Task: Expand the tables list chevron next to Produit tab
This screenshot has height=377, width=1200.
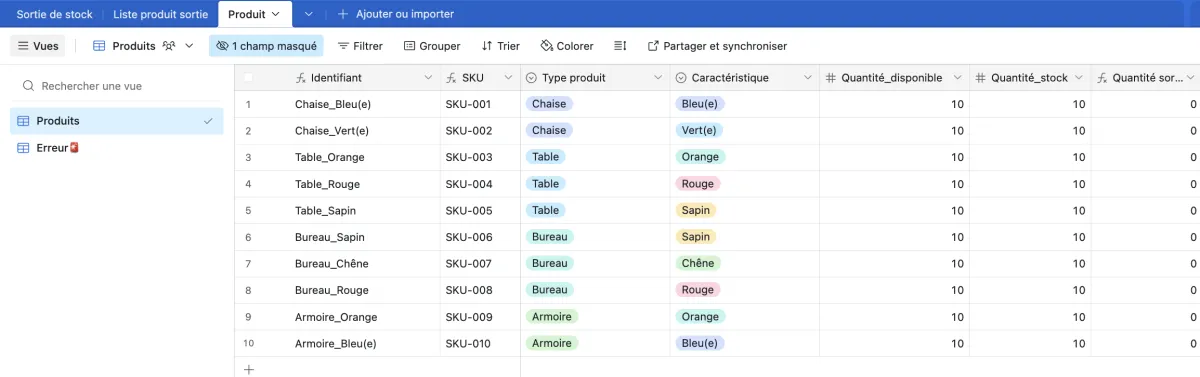Action: click(x=308, y=14)
